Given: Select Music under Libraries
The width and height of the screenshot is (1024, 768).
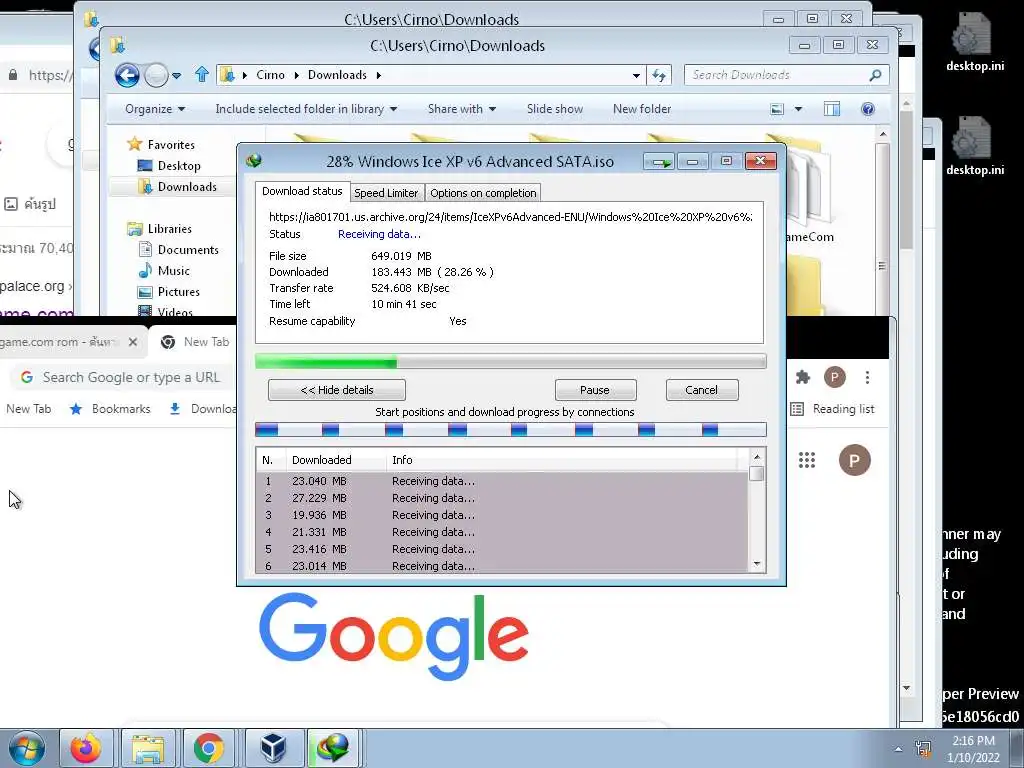Looking at the screenshot, I should [174, 270].
